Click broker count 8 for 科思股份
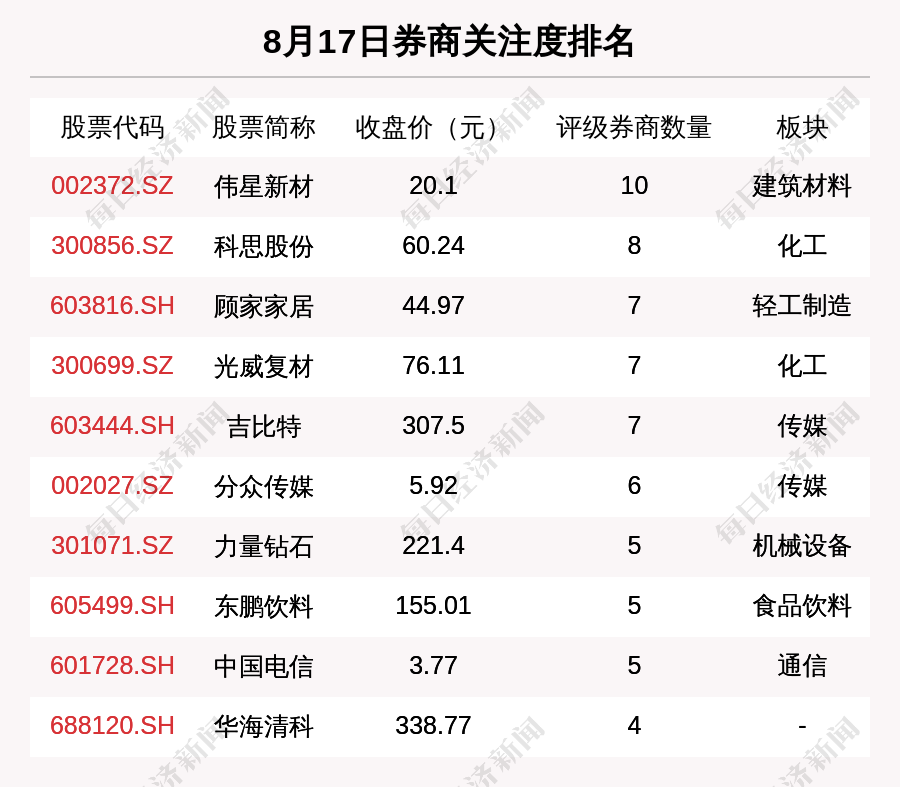Image resolution: width=900 pixels, height=787 pixels. [x=634, y=246]
